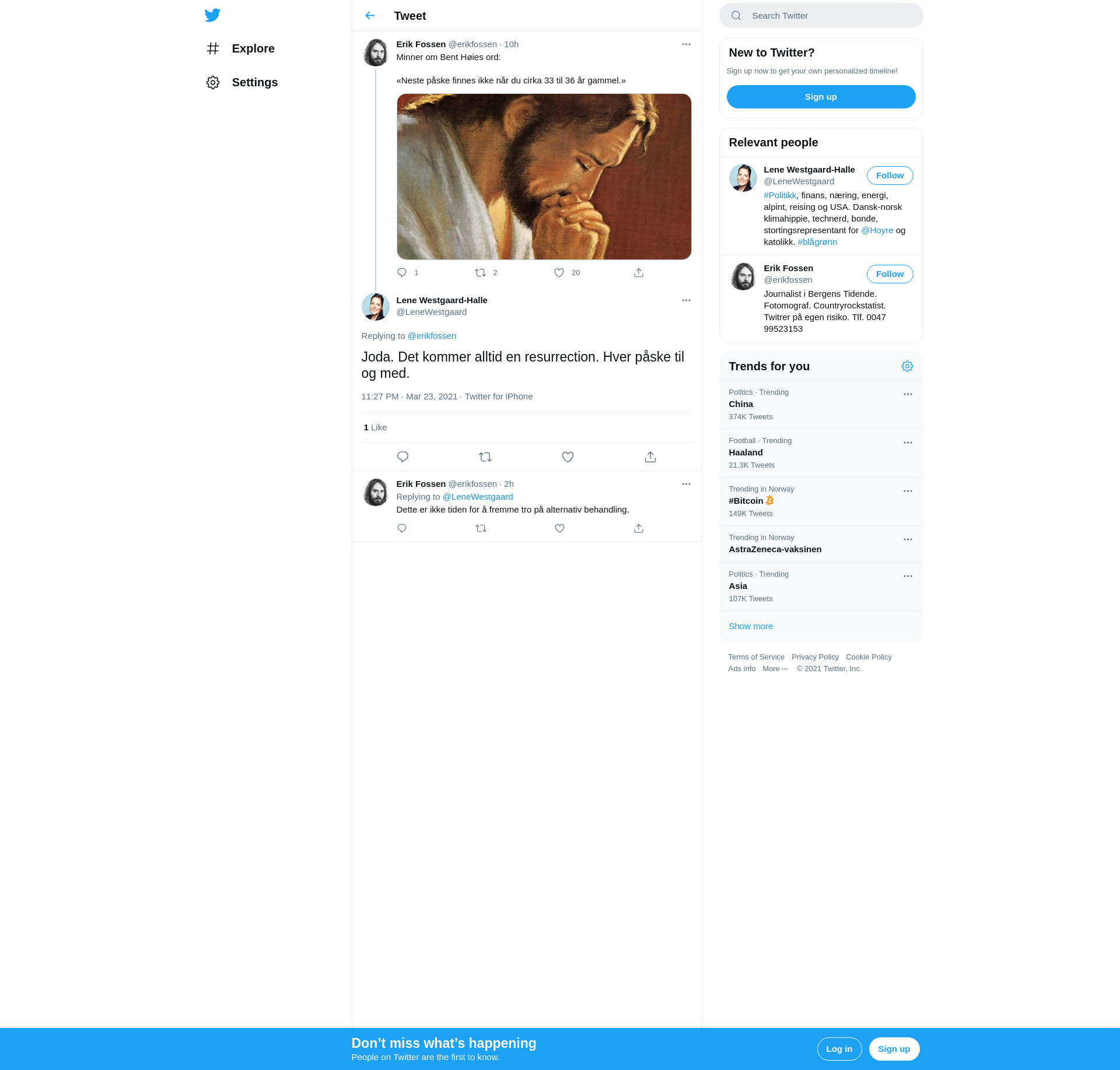Share Lene Westgaard-Halle's main tweet
Viewport: 1120px width, 1070px height.
tap(650, 457)
